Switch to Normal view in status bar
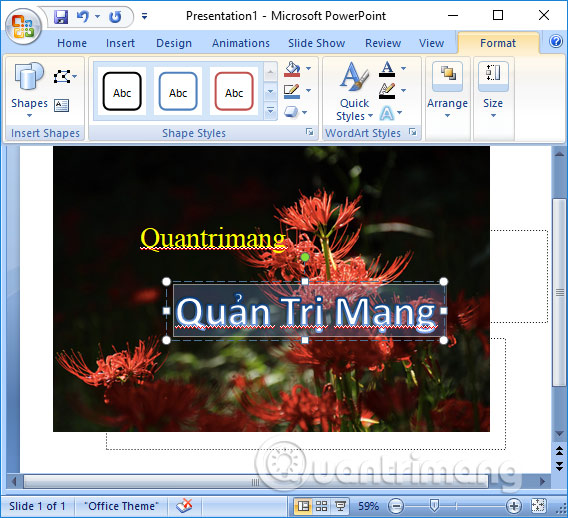The image size is (568, 518). click(x=303, y=506)
